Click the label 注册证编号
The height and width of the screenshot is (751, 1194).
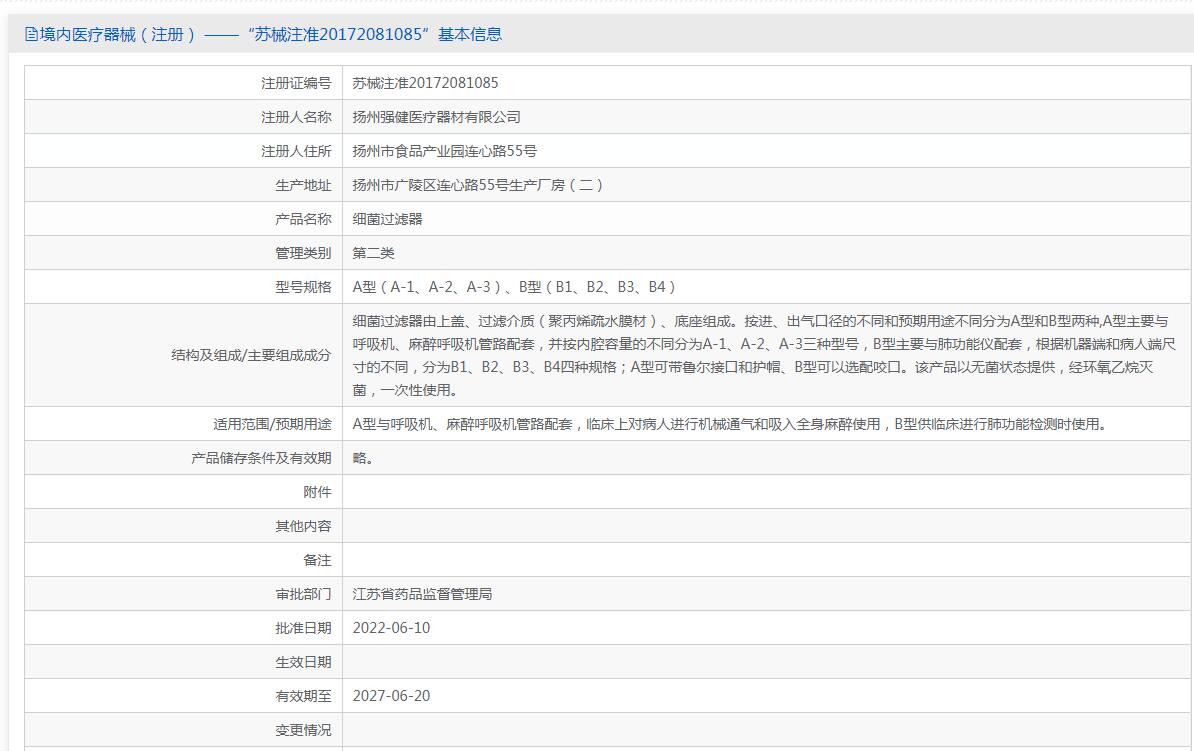(296, 83)
